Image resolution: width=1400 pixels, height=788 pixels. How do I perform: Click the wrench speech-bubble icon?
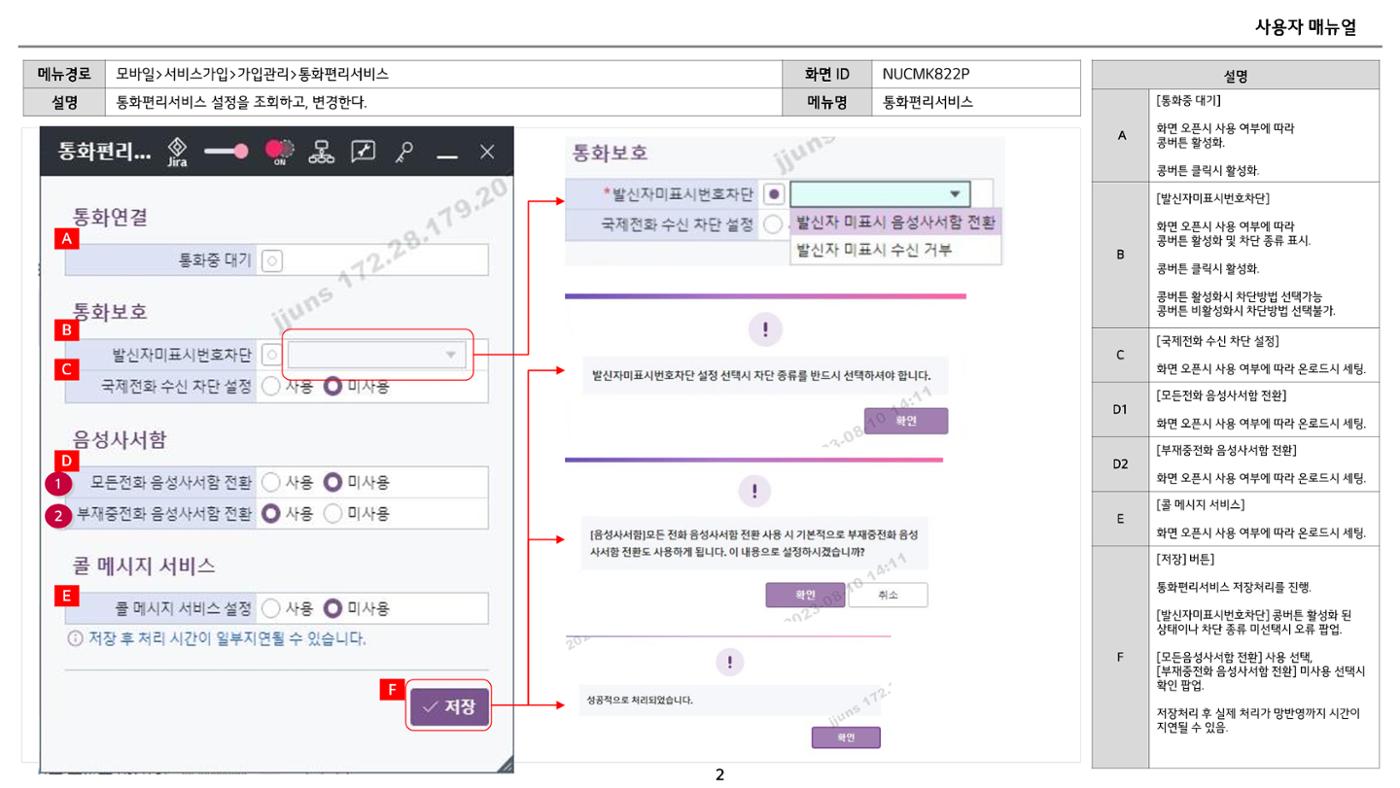tap(362, 151)
